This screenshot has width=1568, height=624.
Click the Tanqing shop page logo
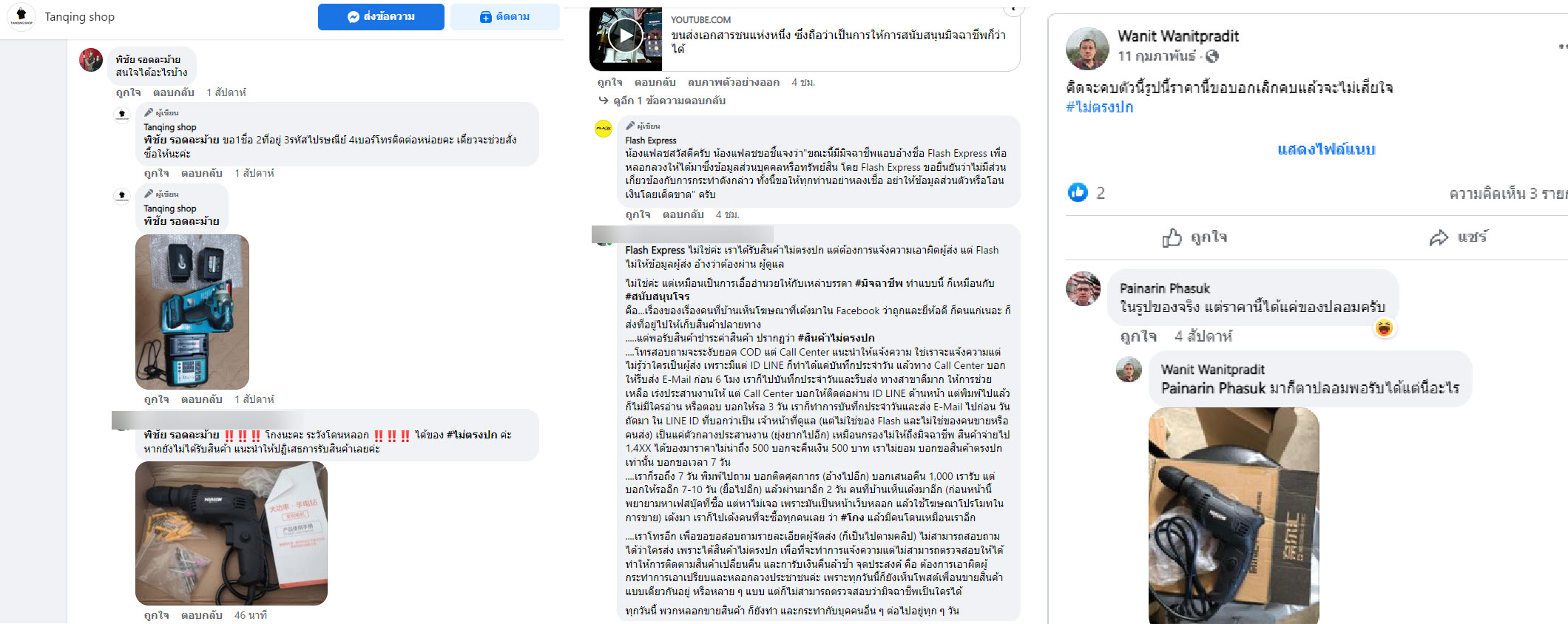coord(21,16)
